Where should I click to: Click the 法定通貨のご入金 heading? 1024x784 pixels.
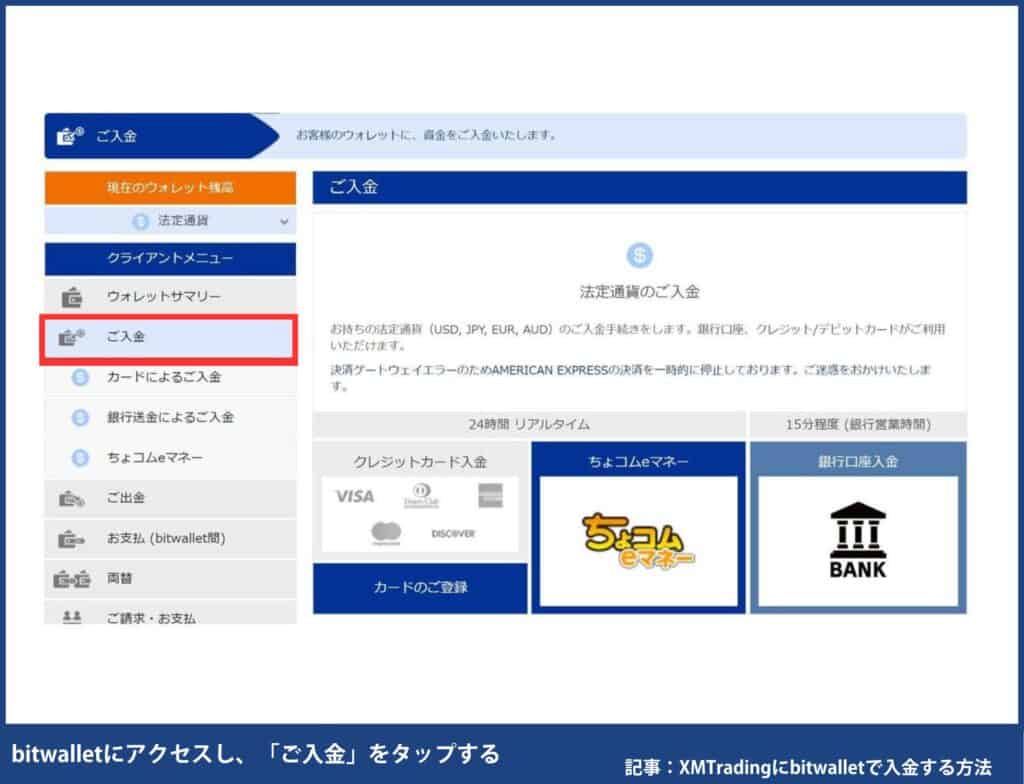[639, 292]
